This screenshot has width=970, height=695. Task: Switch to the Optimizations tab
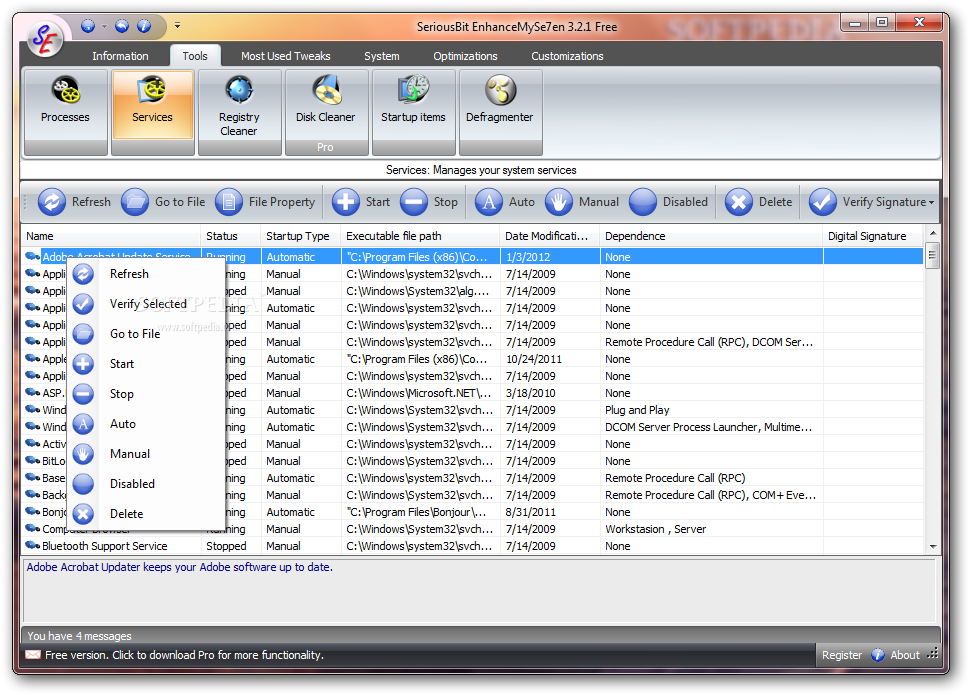pyautogui.click(x=465, y=56)
